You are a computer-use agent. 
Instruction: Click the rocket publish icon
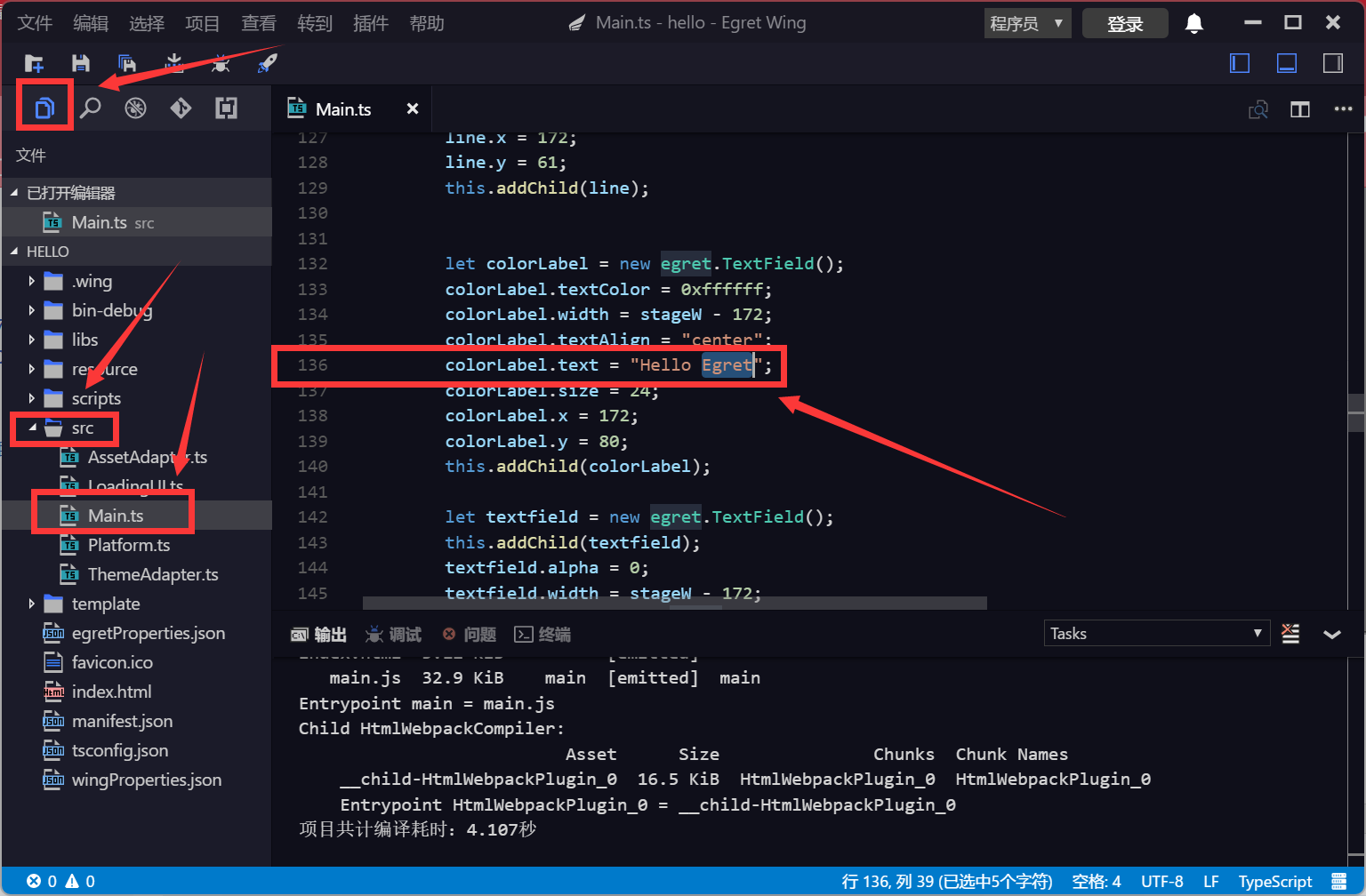pyautogui.click(x=267, y=63)
